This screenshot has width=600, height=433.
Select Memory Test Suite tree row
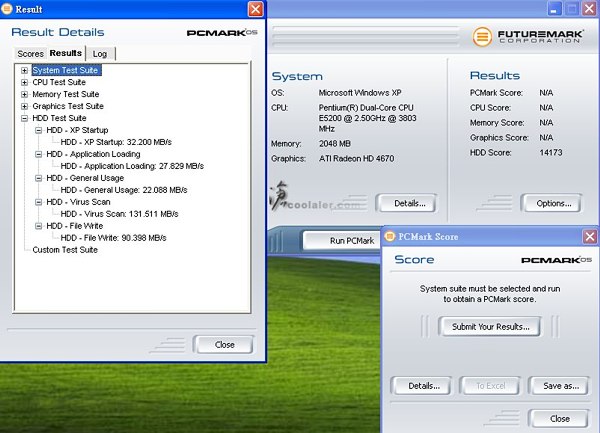[x=65, y=94]
